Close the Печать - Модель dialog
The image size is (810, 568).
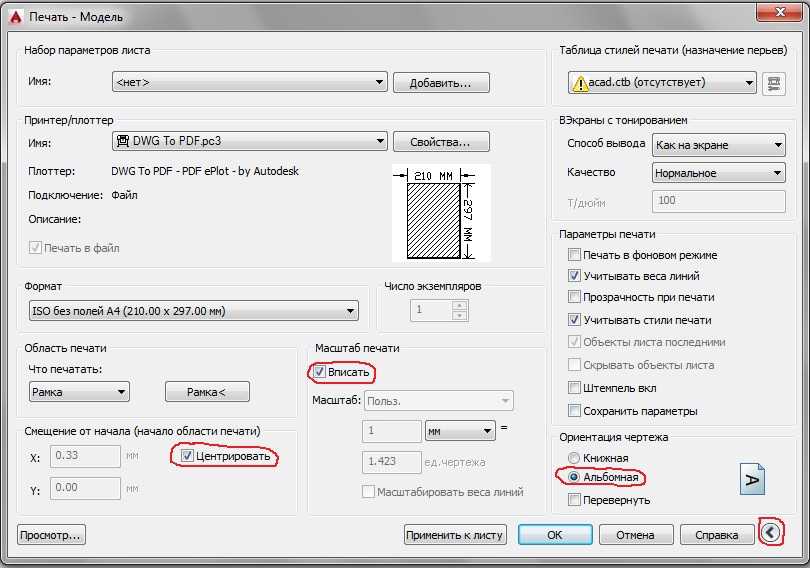[780, 12]
